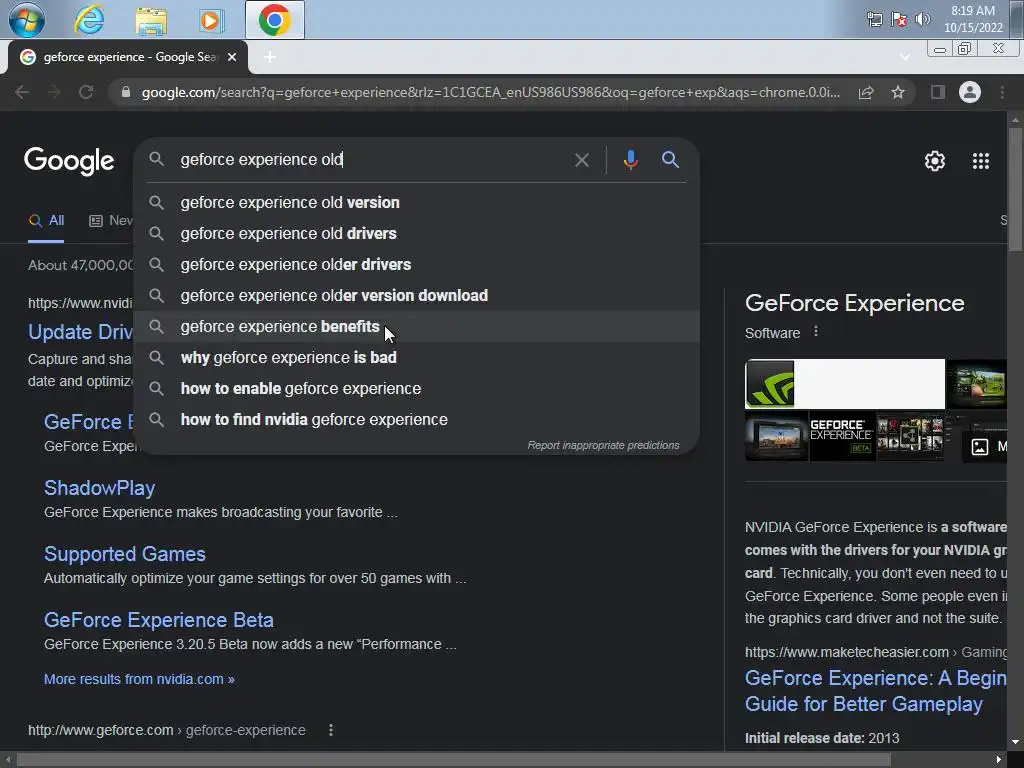Screen dimensions: 1024x768
Task: Pick suggestion older version download
Action: (417, 295)
